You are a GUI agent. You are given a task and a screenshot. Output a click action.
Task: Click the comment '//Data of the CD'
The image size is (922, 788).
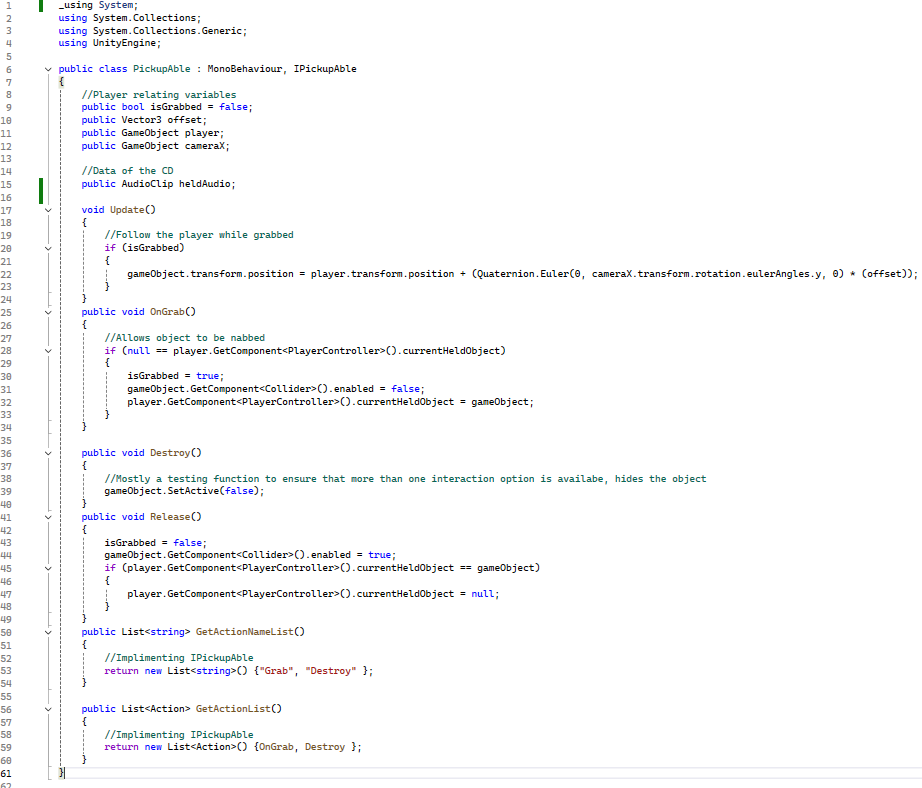click(x=127, y=171)
